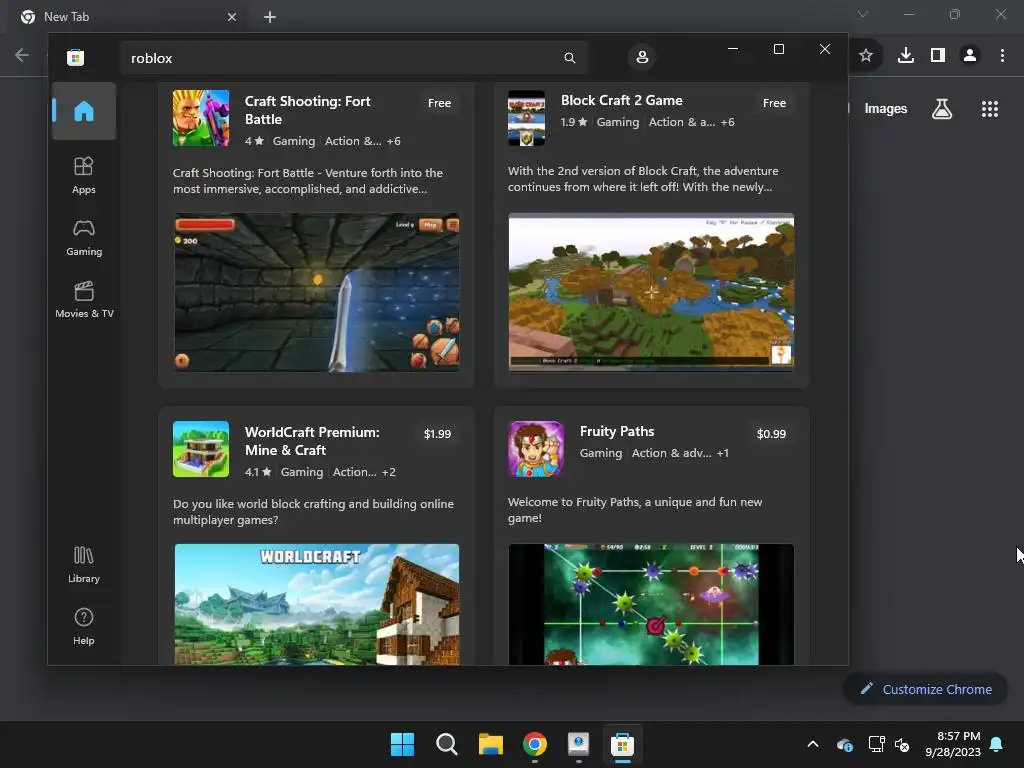
Task: Click the Chrome back arrow
Action: coord(22,55)
